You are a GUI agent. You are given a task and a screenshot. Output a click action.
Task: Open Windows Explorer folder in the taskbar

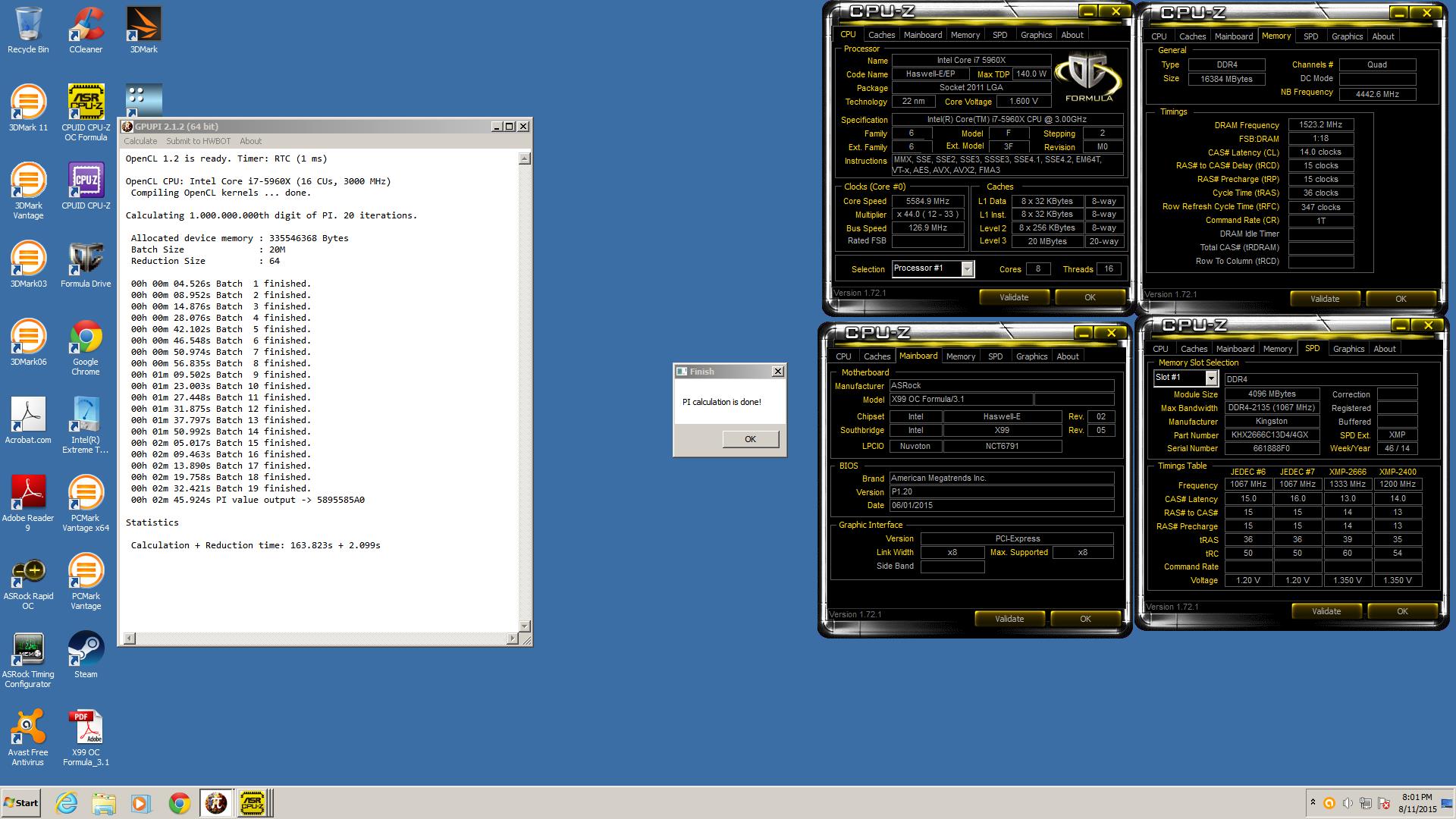click(x=104, y=802)
